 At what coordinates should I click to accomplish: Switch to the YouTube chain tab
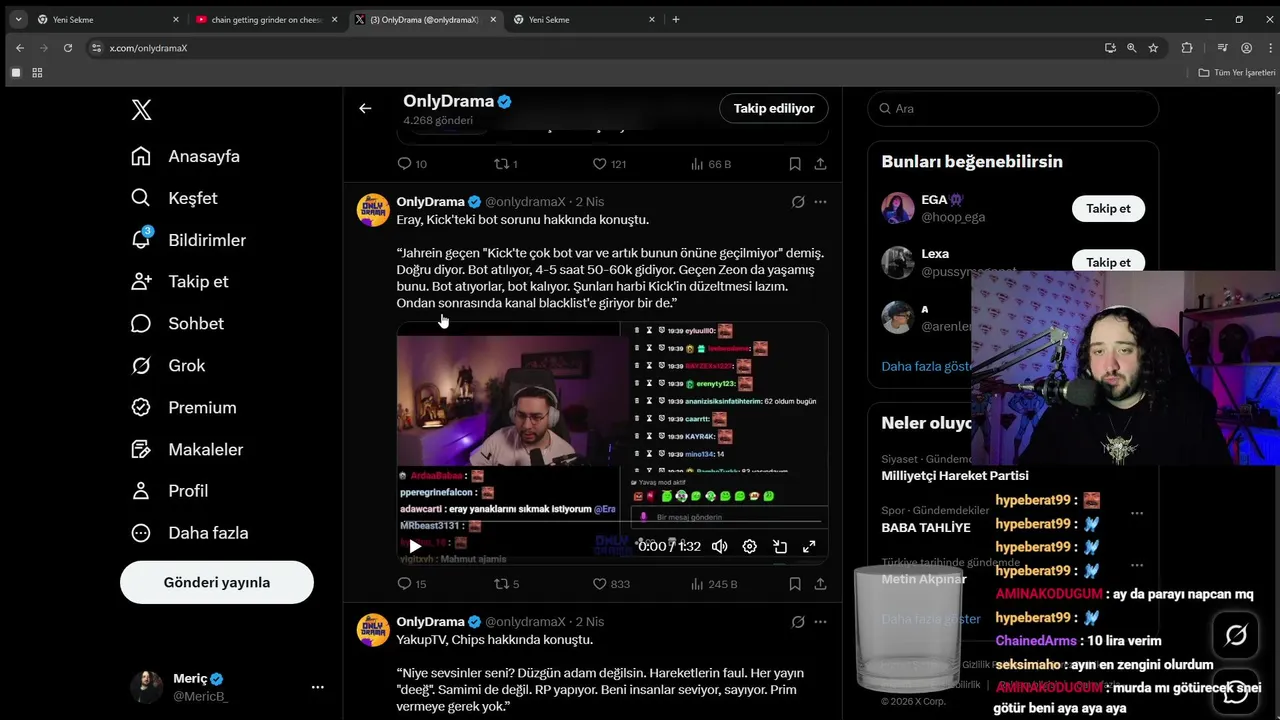pos(267,19)
